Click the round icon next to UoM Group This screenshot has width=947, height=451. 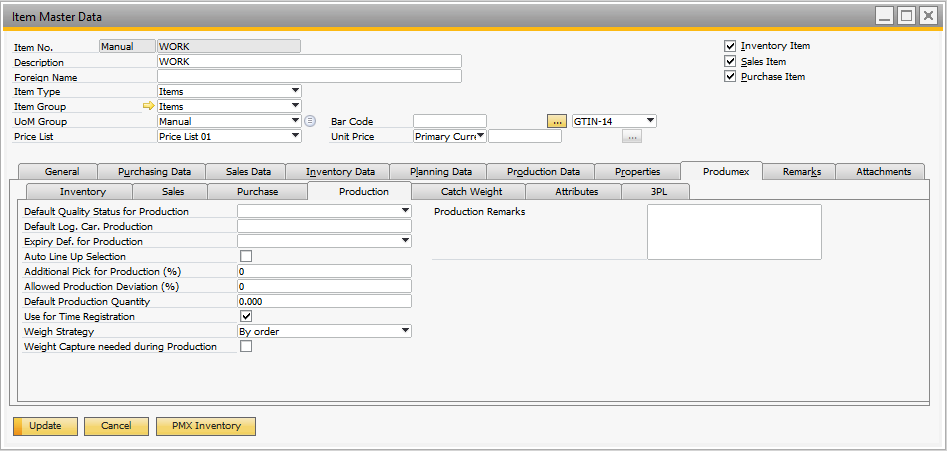pos(310,121)
